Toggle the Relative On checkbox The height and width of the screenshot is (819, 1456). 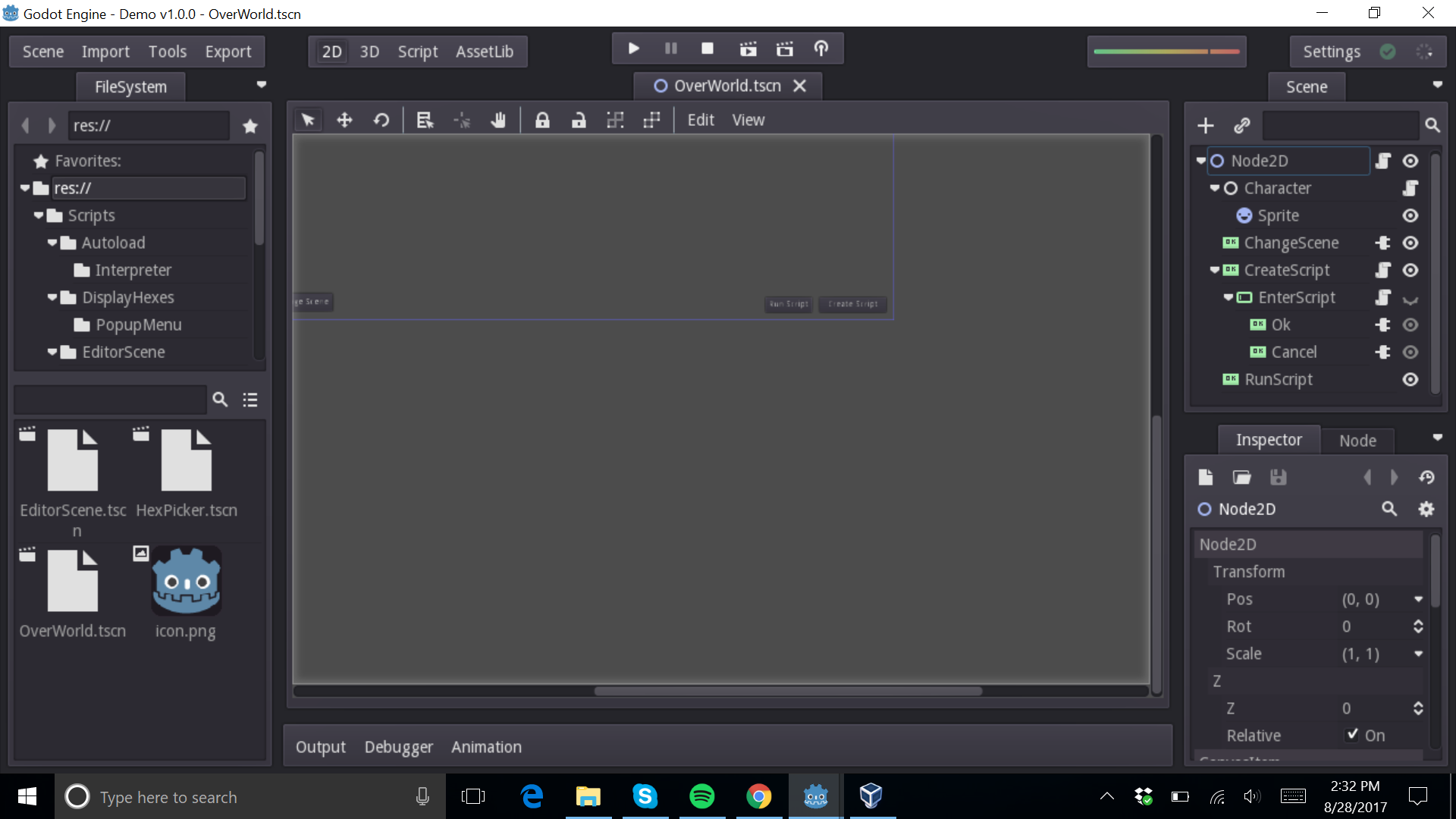[x=1352, y=735]
